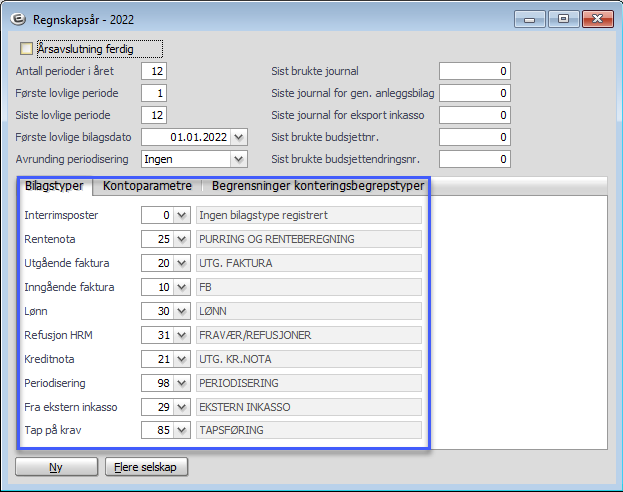Click the Flere selskap button
623x492 pixels.
pyautogui.click(x=146, y=467)
